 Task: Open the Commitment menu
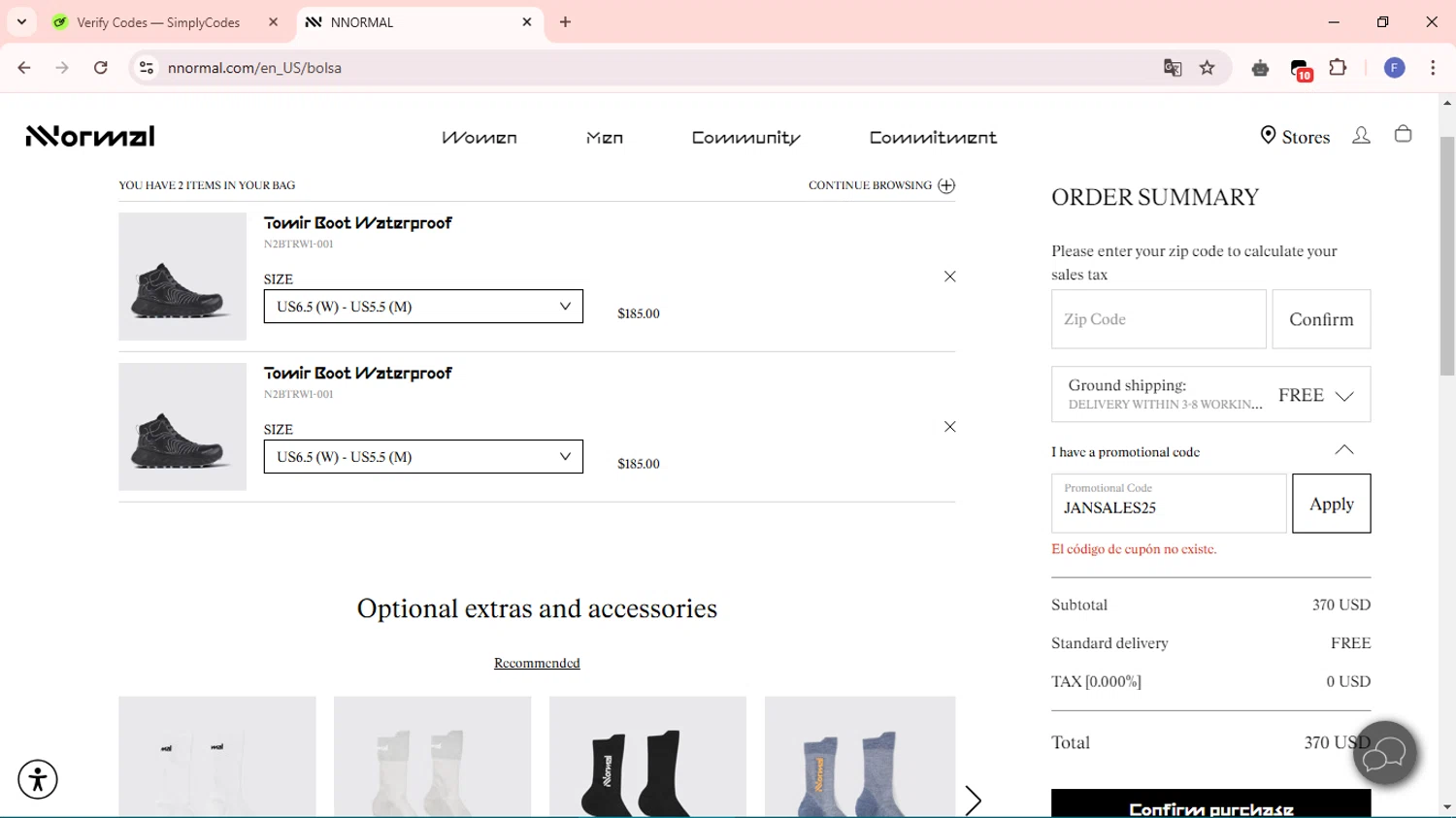933,138
